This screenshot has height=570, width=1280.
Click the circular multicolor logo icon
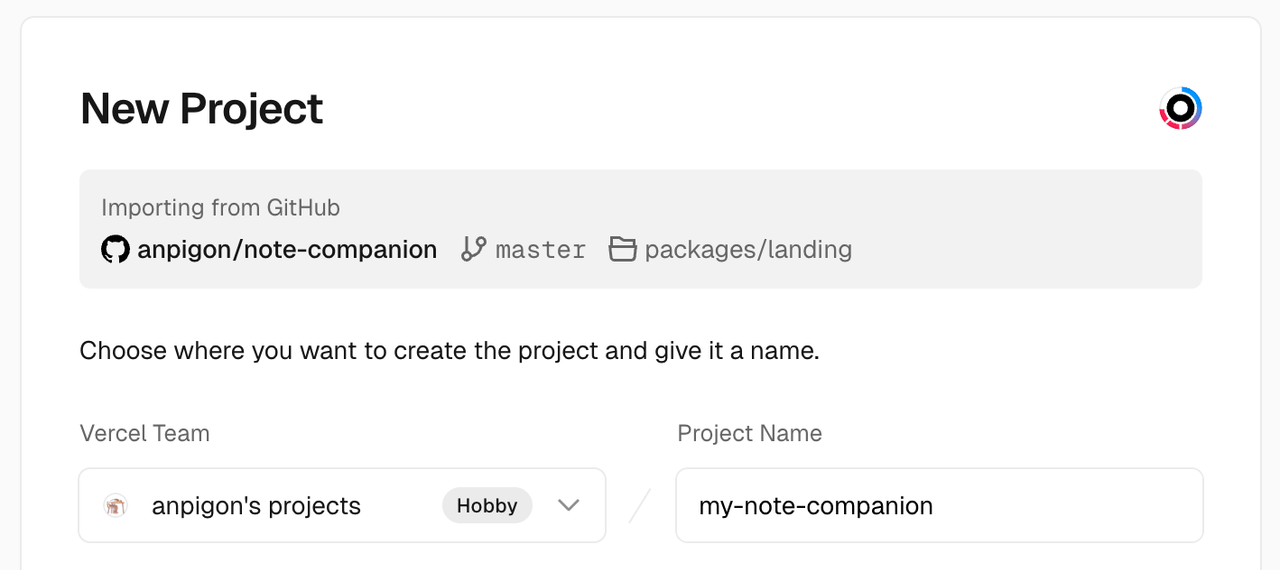click(1180, 108)
